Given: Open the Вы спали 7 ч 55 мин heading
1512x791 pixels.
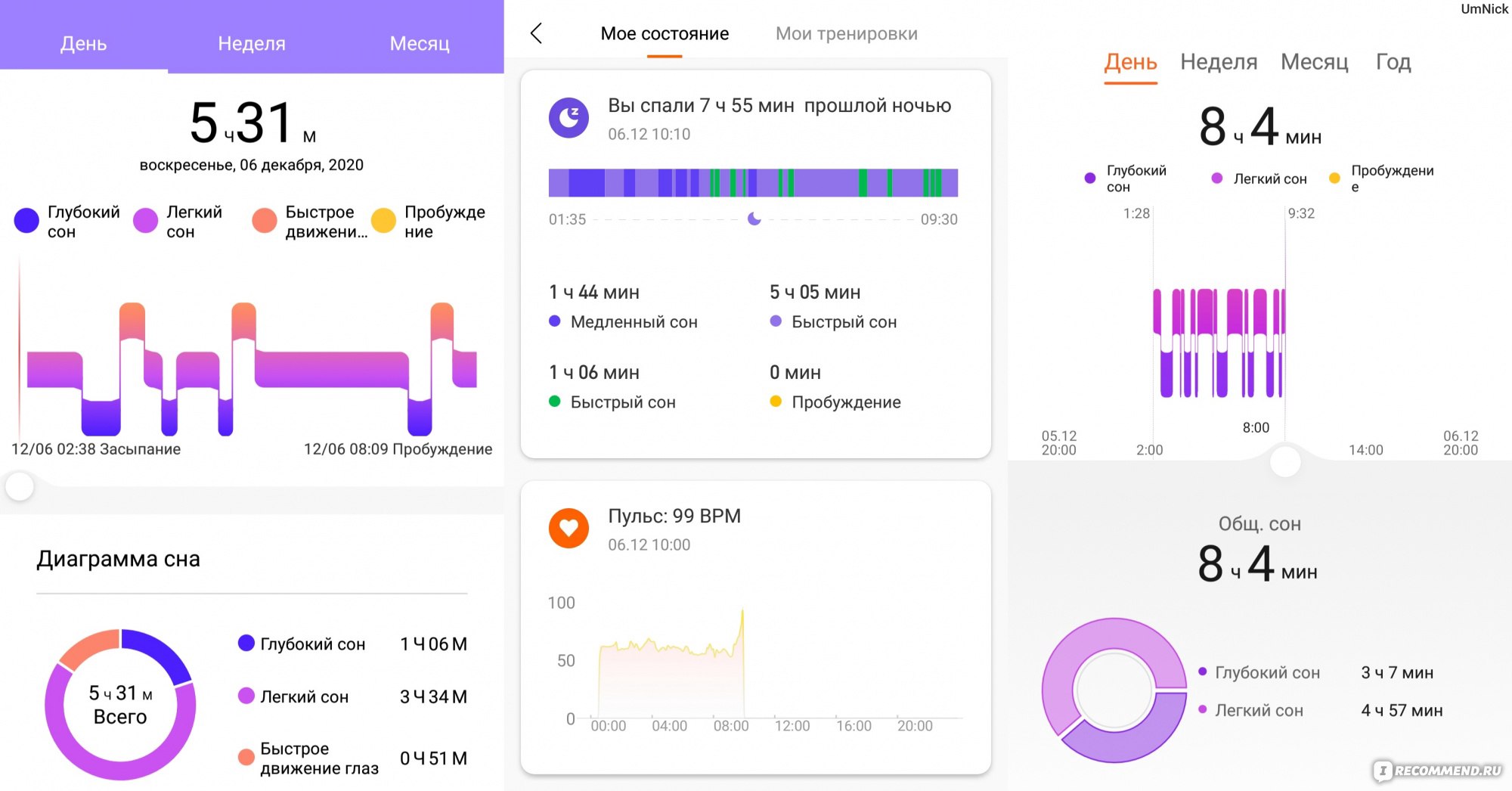Looking at the screenshot, I should (779, 106).
